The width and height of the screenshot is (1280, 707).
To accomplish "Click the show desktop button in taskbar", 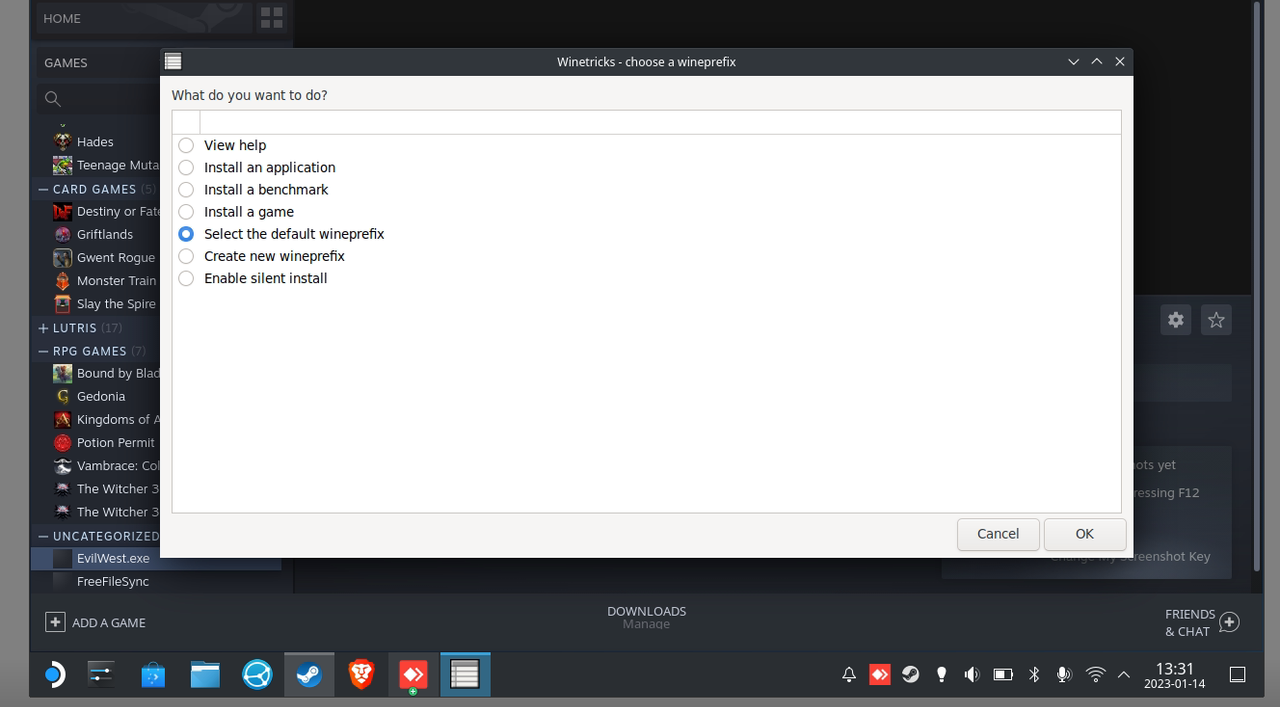I will point(1237,675).
